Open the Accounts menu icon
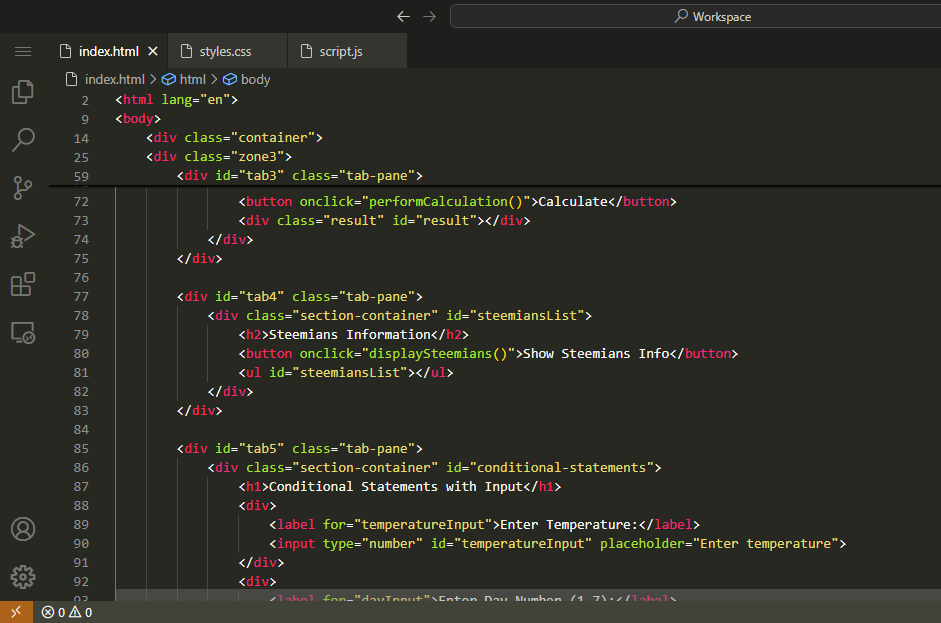 pyautogui.click(x=23, y=529)
